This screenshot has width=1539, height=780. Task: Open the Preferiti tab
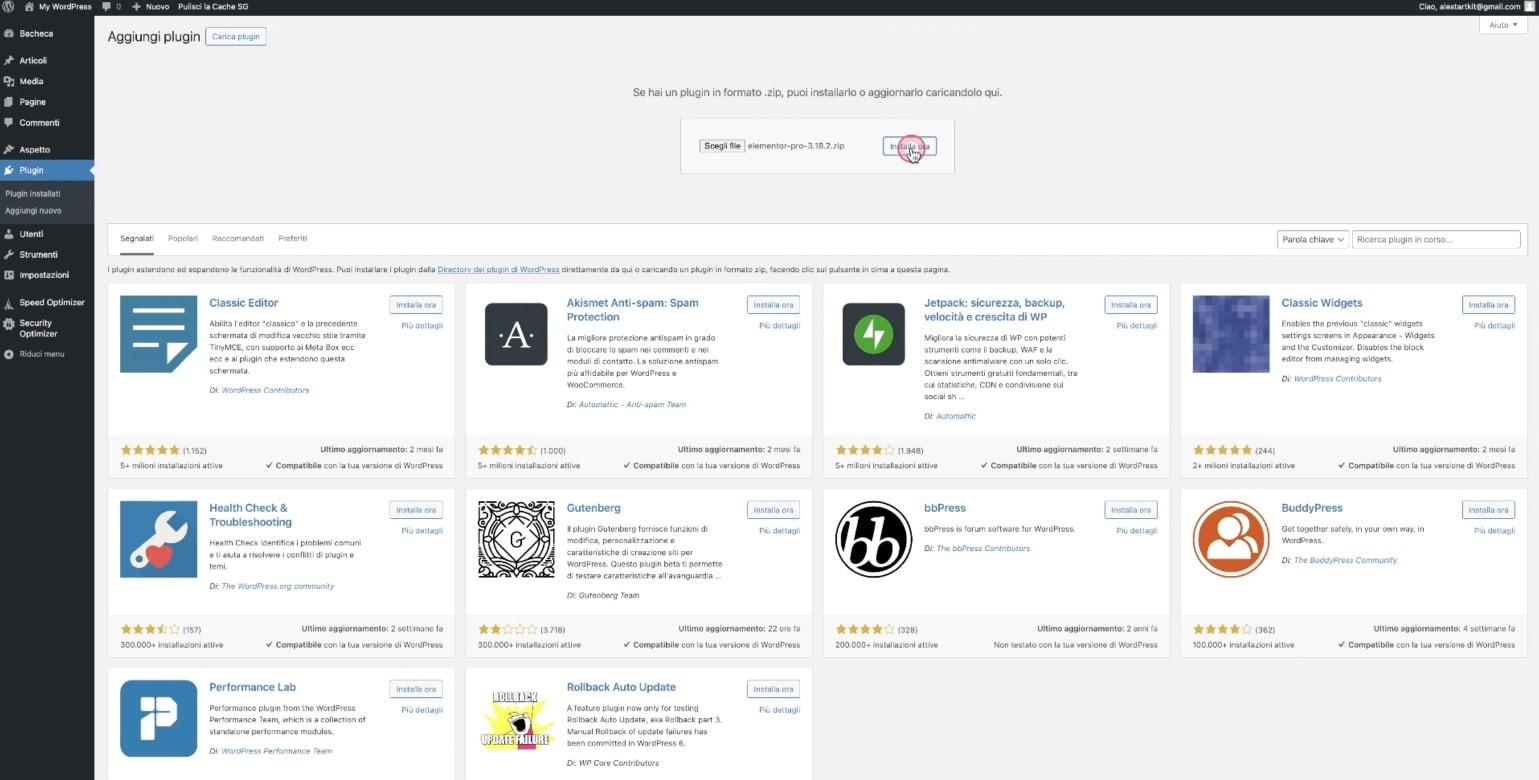pos(292,238)
